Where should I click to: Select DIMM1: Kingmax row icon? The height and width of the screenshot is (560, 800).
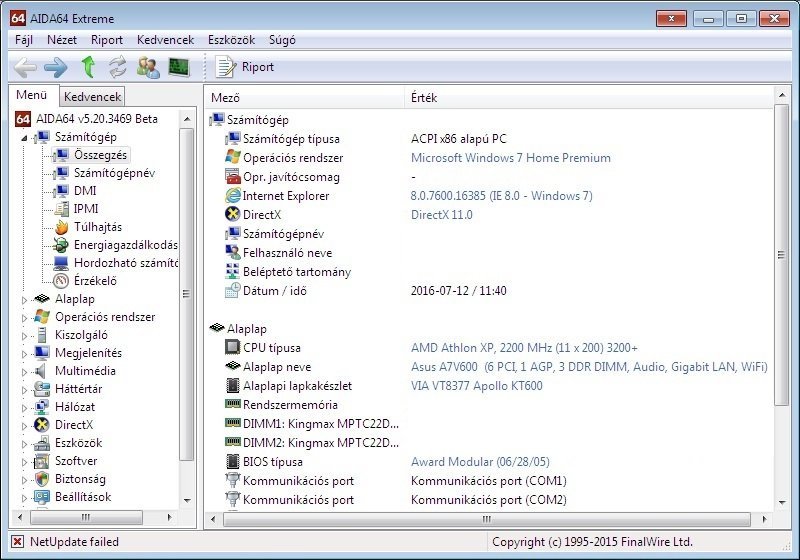[233, 423]
